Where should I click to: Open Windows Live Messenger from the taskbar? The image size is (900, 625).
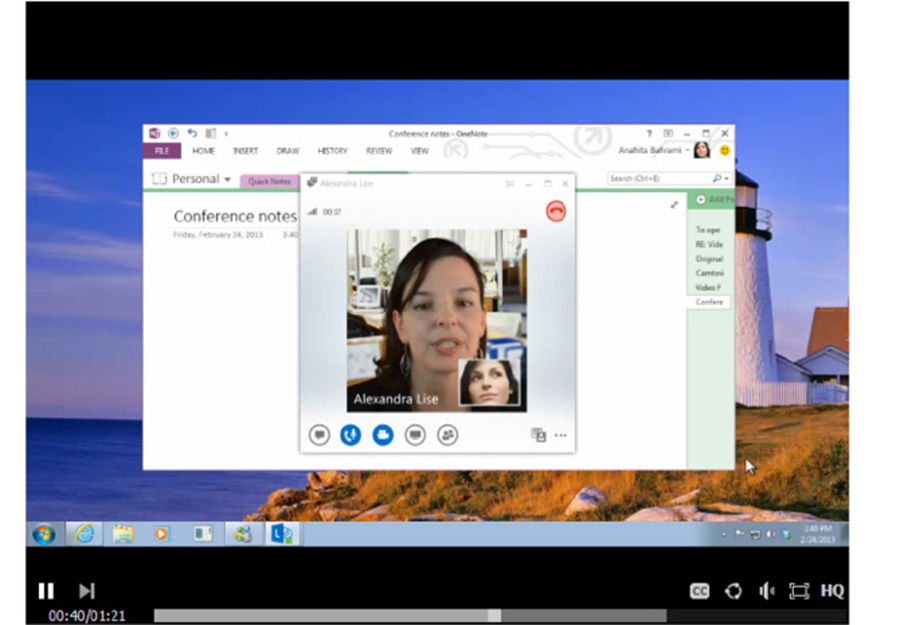pos(243,534)
